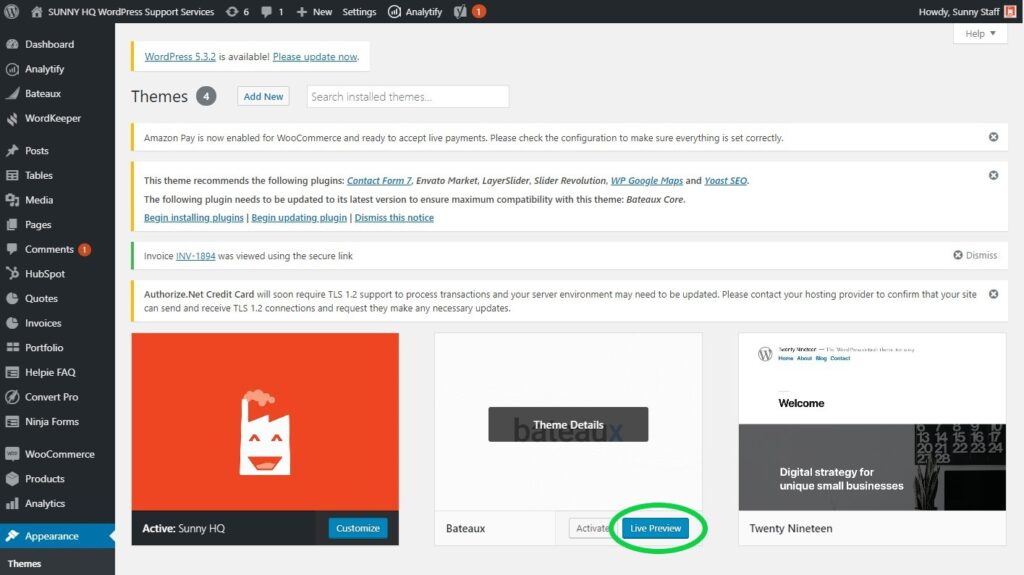1024x575 pixels.
Task: Open Analytify in the top admin bar
Action: point(415,12)
